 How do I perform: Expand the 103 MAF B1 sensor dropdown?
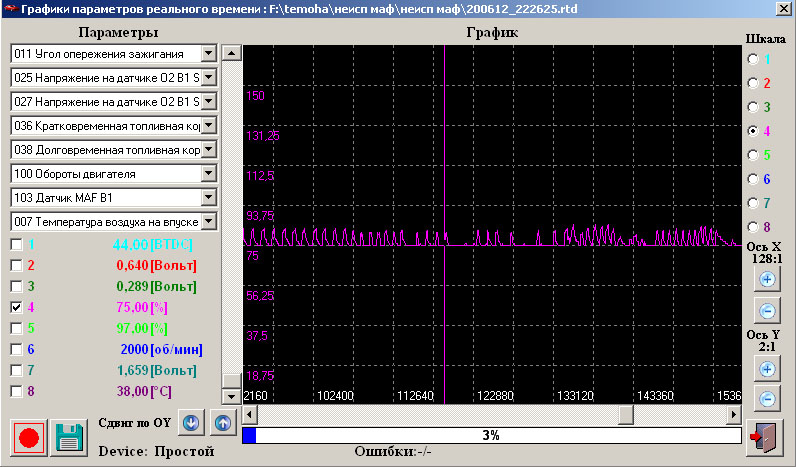click(208, 197)
